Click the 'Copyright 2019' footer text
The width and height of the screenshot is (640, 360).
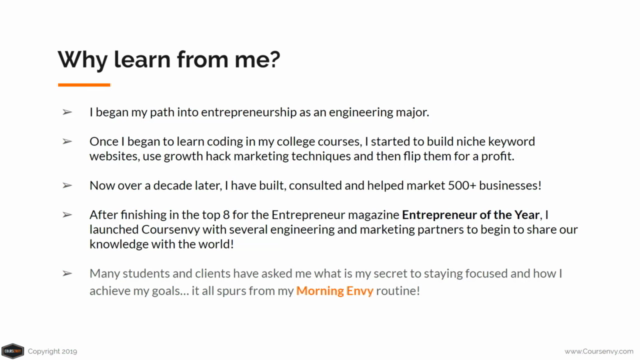point(52,351)
